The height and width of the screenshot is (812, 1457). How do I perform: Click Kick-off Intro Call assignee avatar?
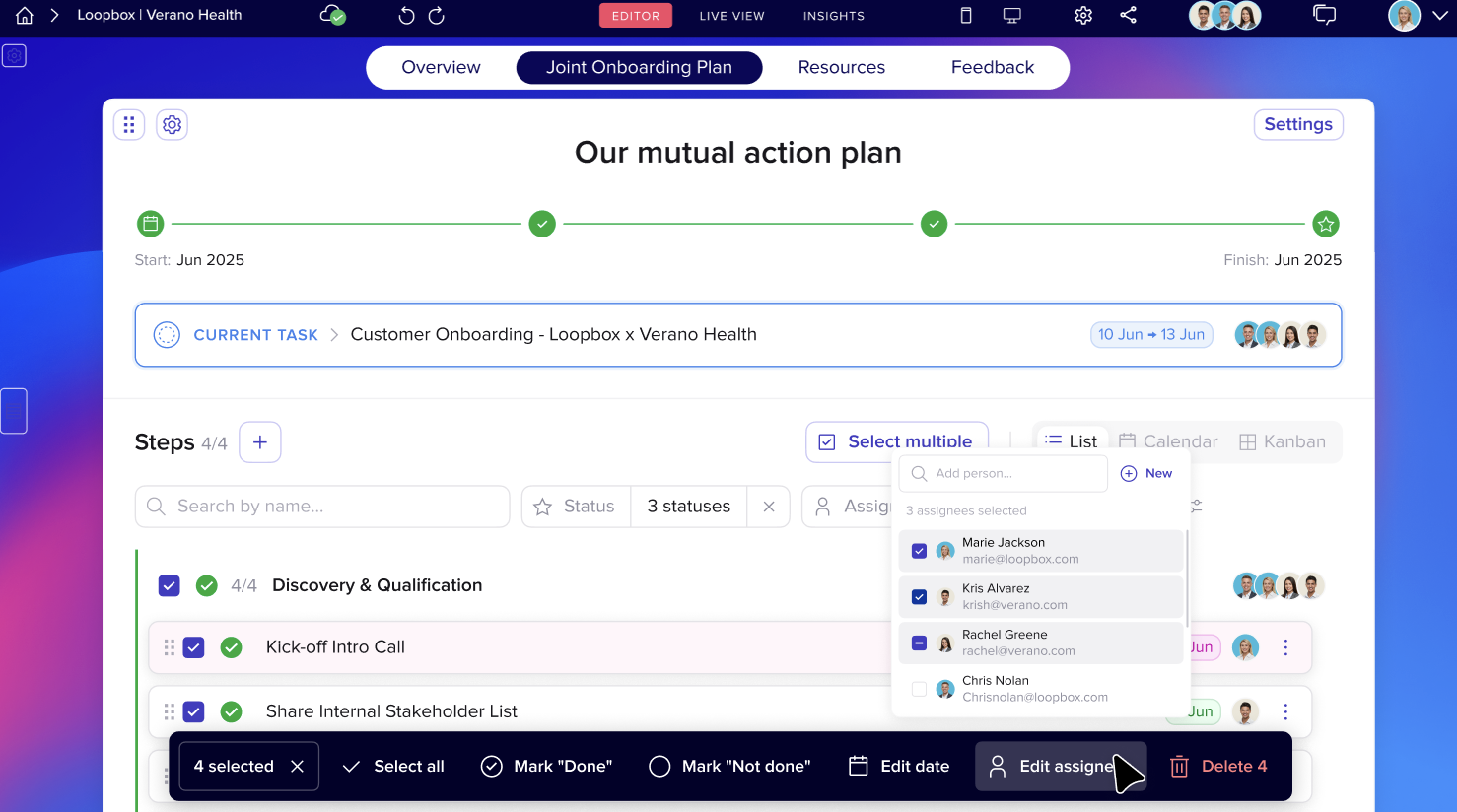point(1246,647)
